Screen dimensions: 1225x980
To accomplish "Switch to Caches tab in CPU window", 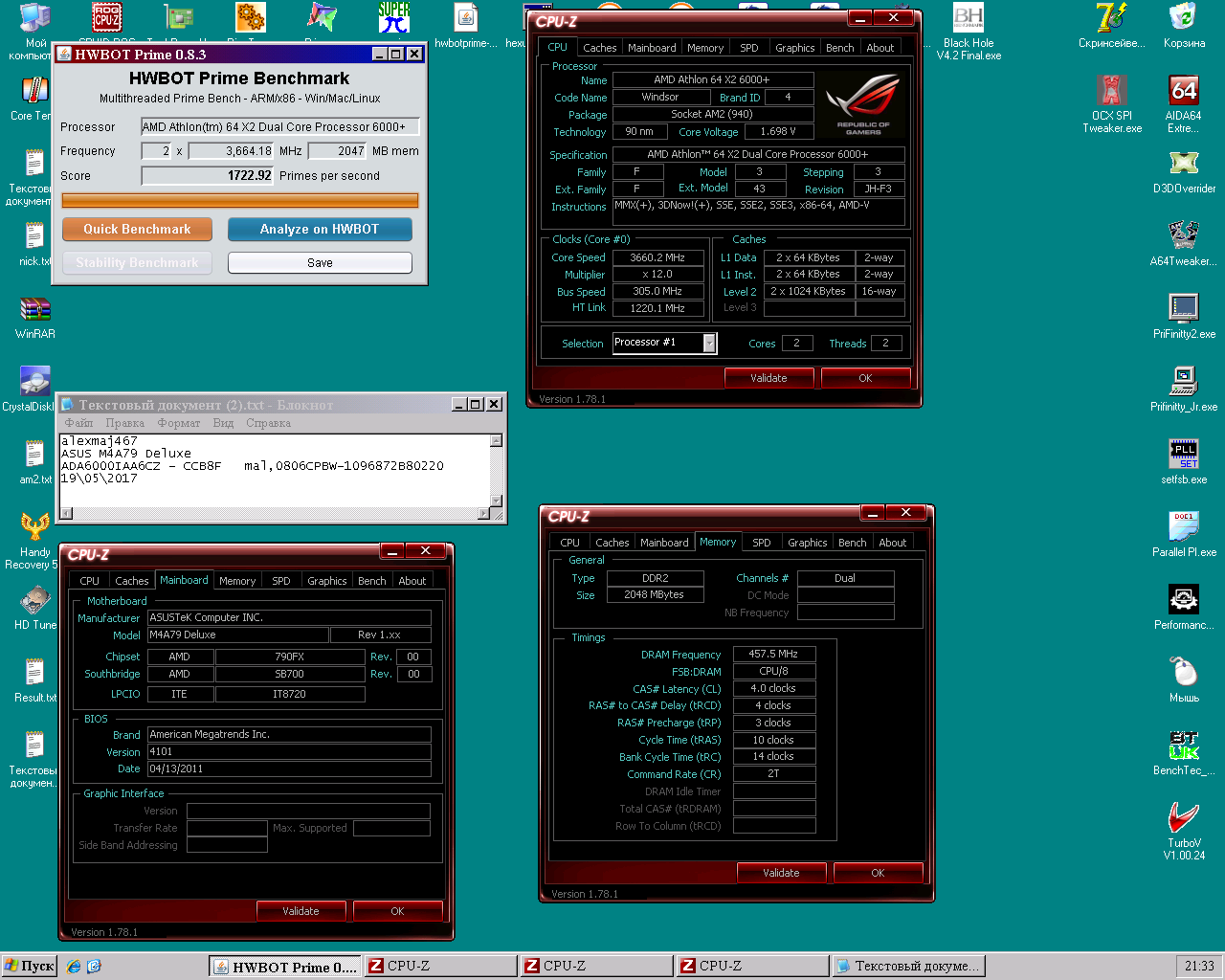I will pos(600,47).
